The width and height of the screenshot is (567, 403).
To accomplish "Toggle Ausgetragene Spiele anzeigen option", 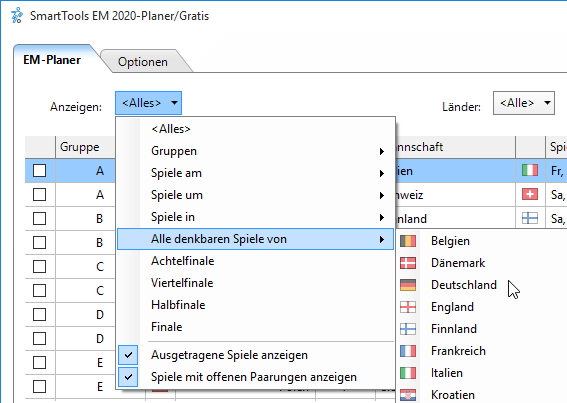I will (x=255, y=355).
